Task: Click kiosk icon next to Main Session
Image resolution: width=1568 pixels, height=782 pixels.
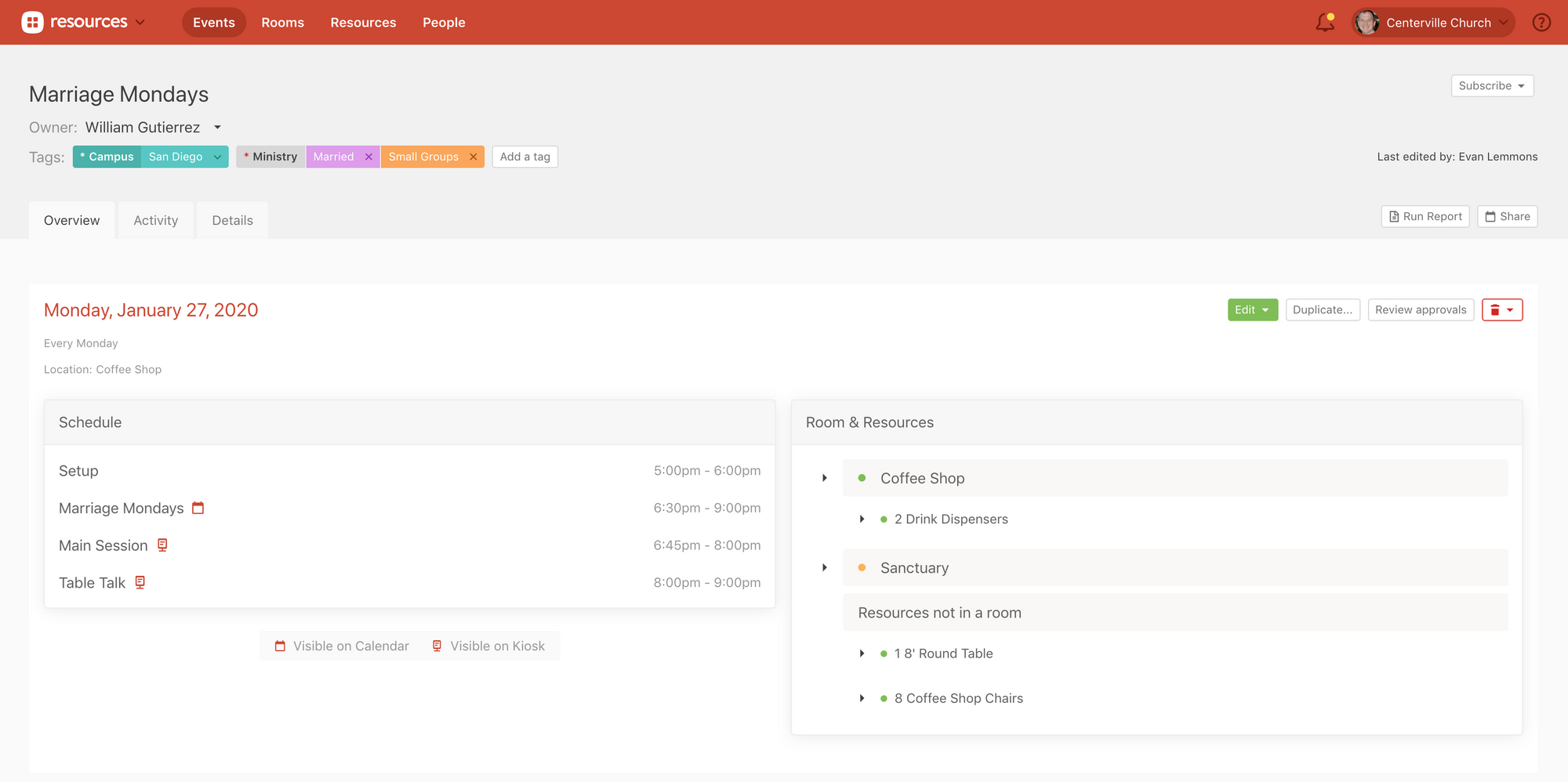Action: click(162, 545)
